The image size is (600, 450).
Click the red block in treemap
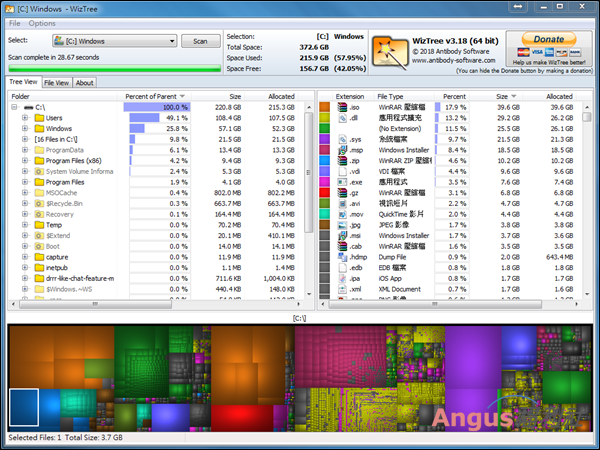point(242,418)
